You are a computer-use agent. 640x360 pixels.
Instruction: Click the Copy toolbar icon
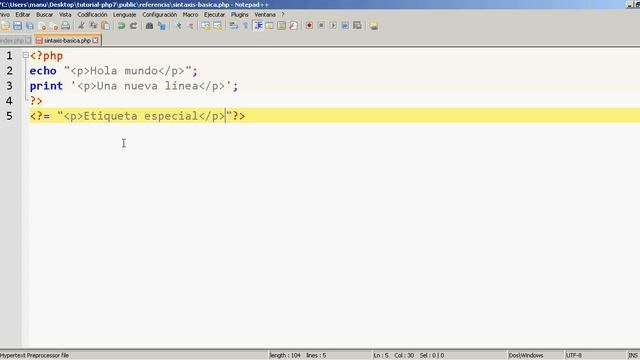click(93, 26)
